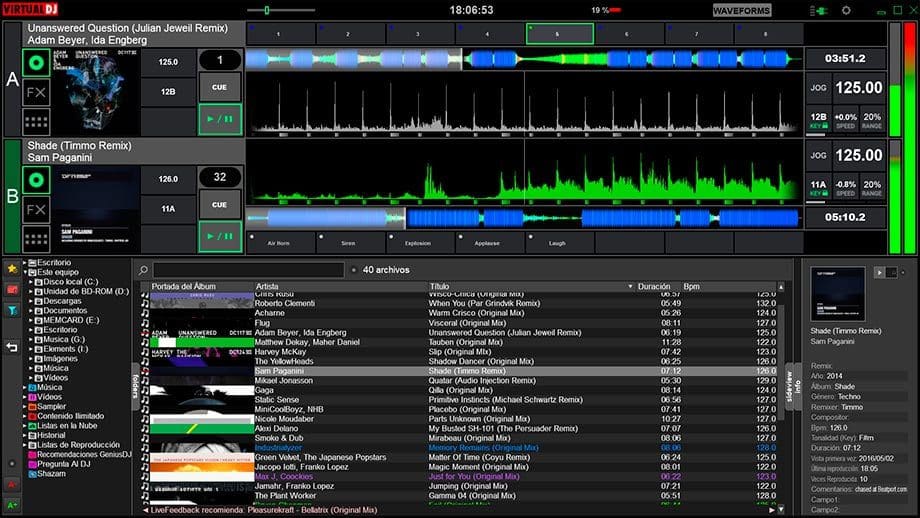
Task: Open Pregunta Al DJ folder
Action: point(63,464)
